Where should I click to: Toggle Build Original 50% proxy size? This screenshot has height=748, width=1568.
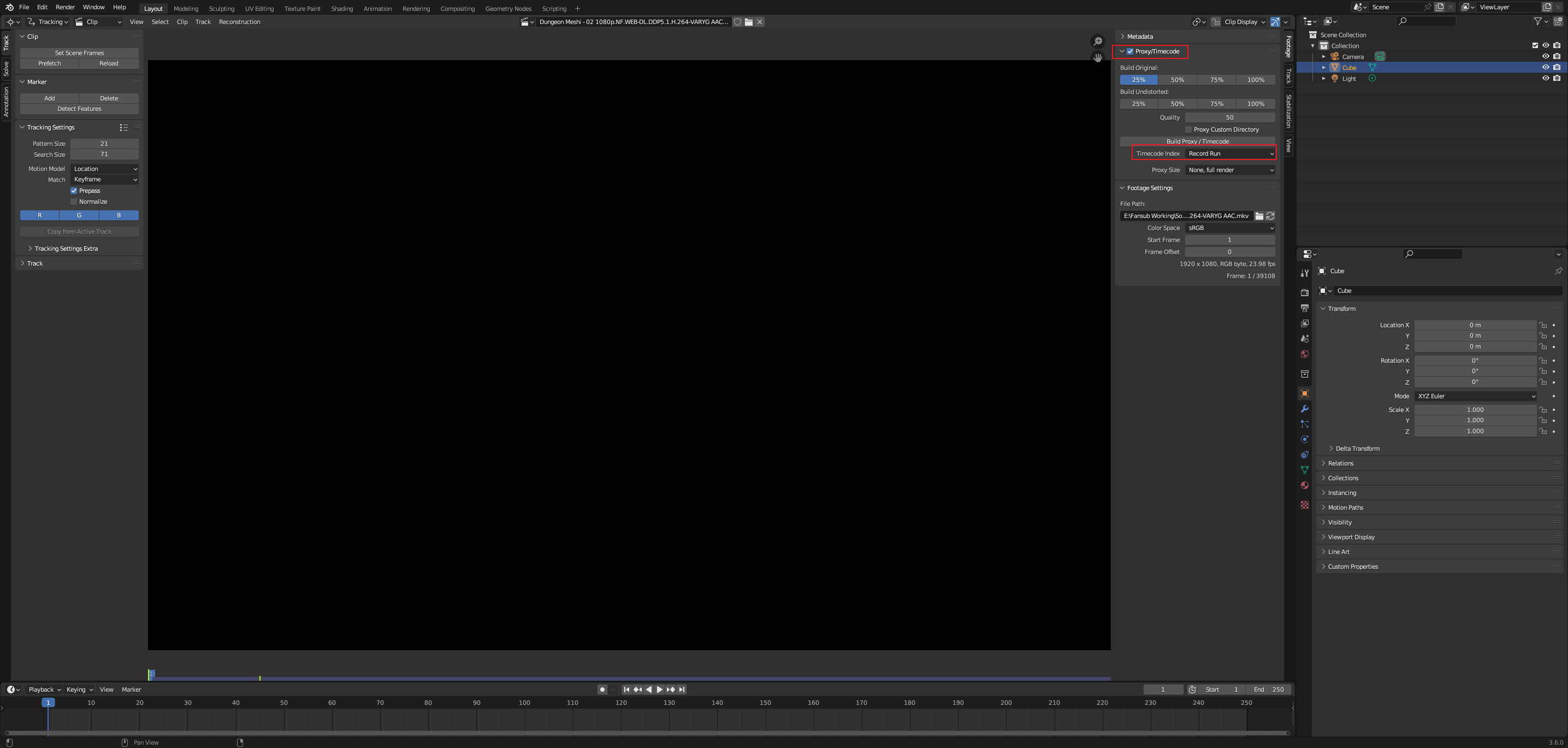click(1178, 80)
